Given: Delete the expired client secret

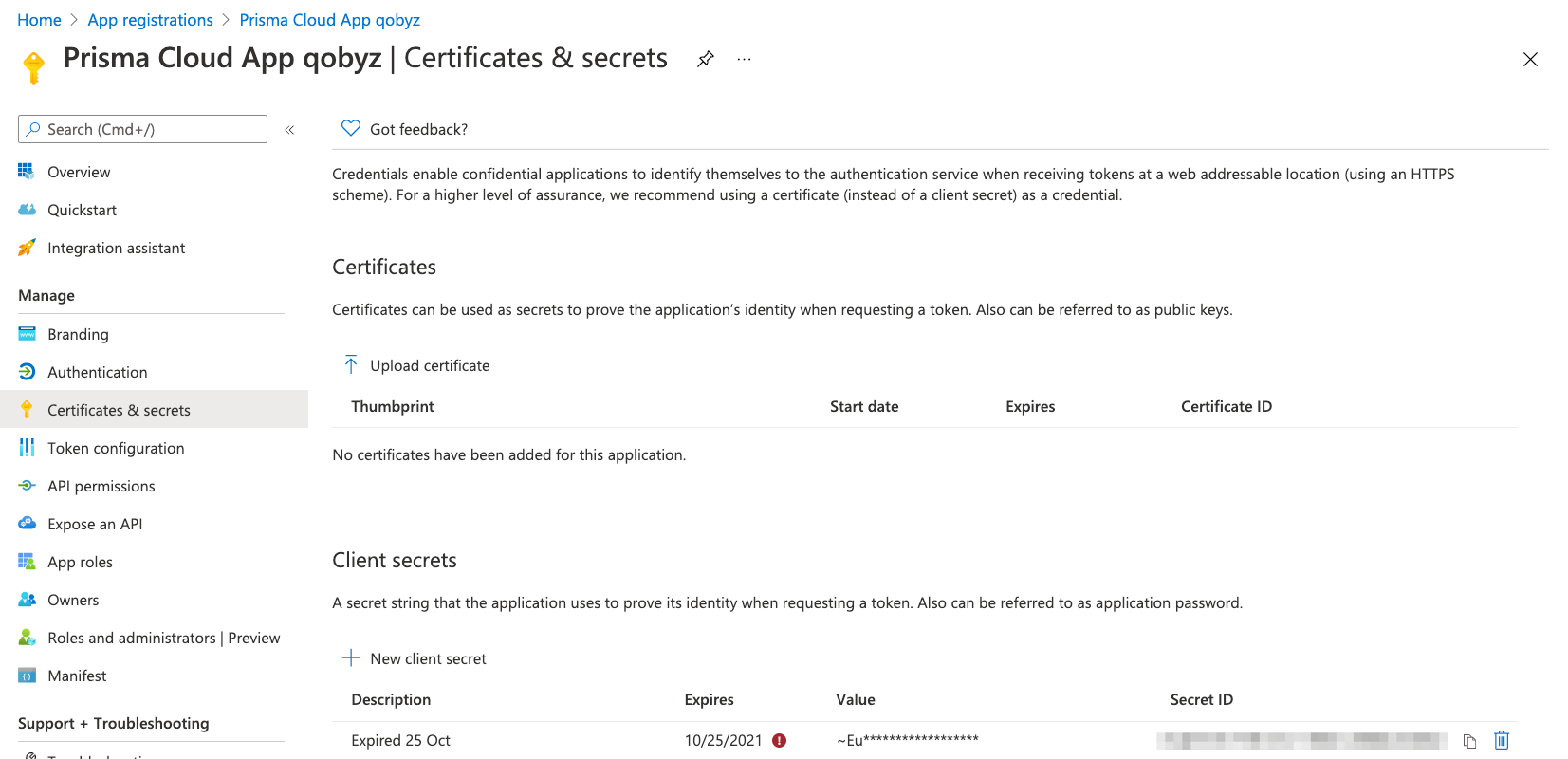Looking at the screenshot, I should coord(1502,740).
